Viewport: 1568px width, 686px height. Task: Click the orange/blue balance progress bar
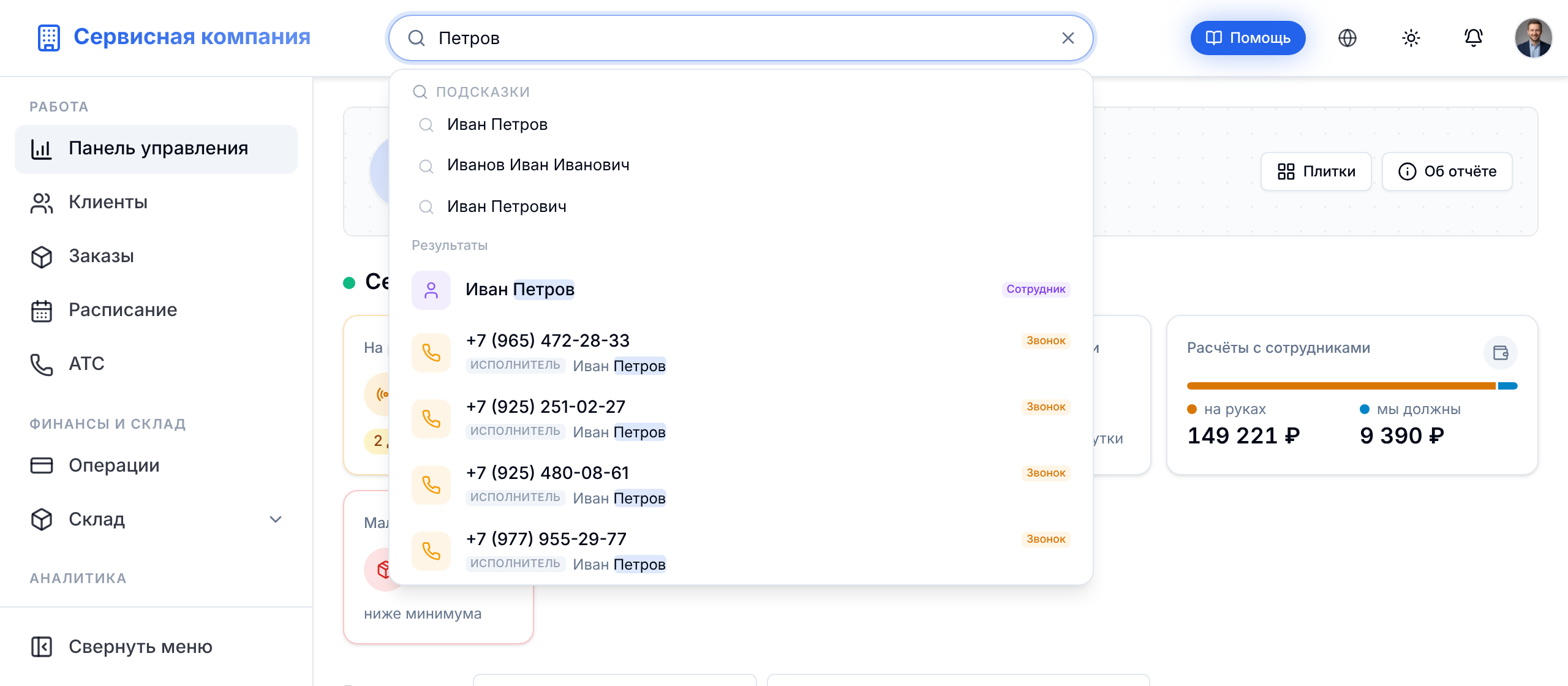click(x=1352, y=386)
